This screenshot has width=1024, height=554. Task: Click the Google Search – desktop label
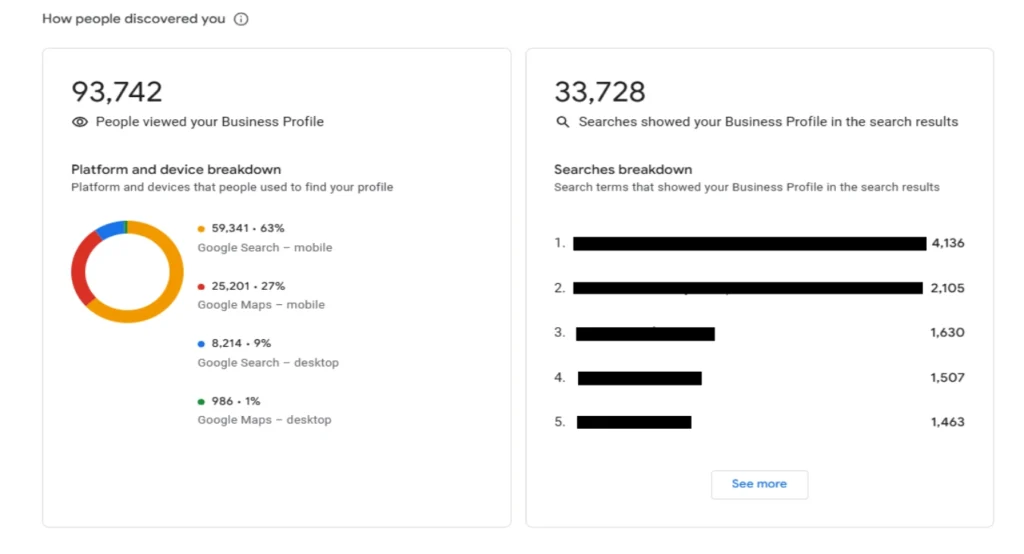click(268, 362)
